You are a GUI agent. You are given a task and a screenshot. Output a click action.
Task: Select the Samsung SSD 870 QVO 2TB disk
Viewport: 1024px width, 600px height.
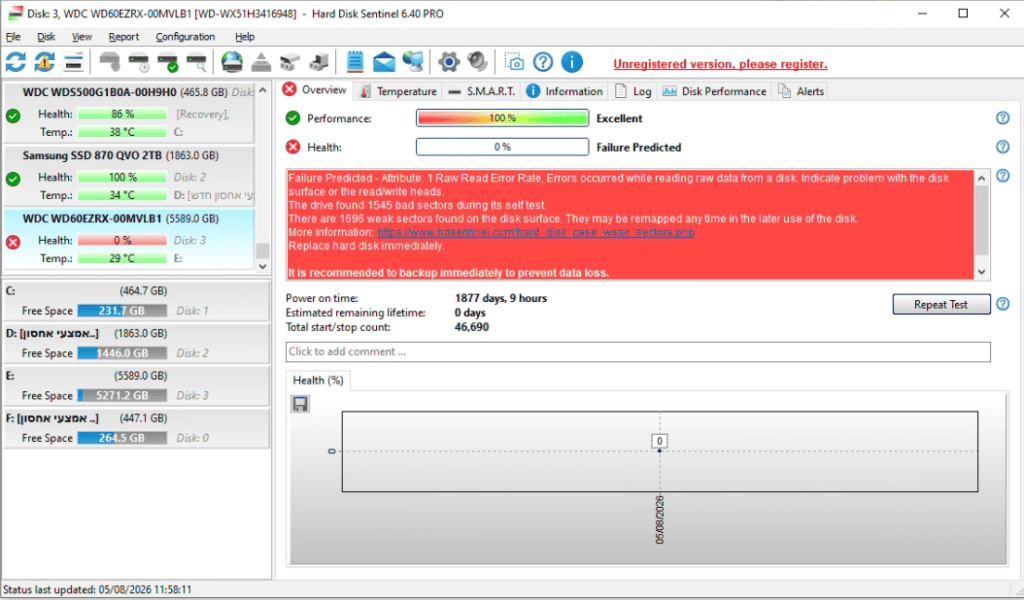coord(129,176)
